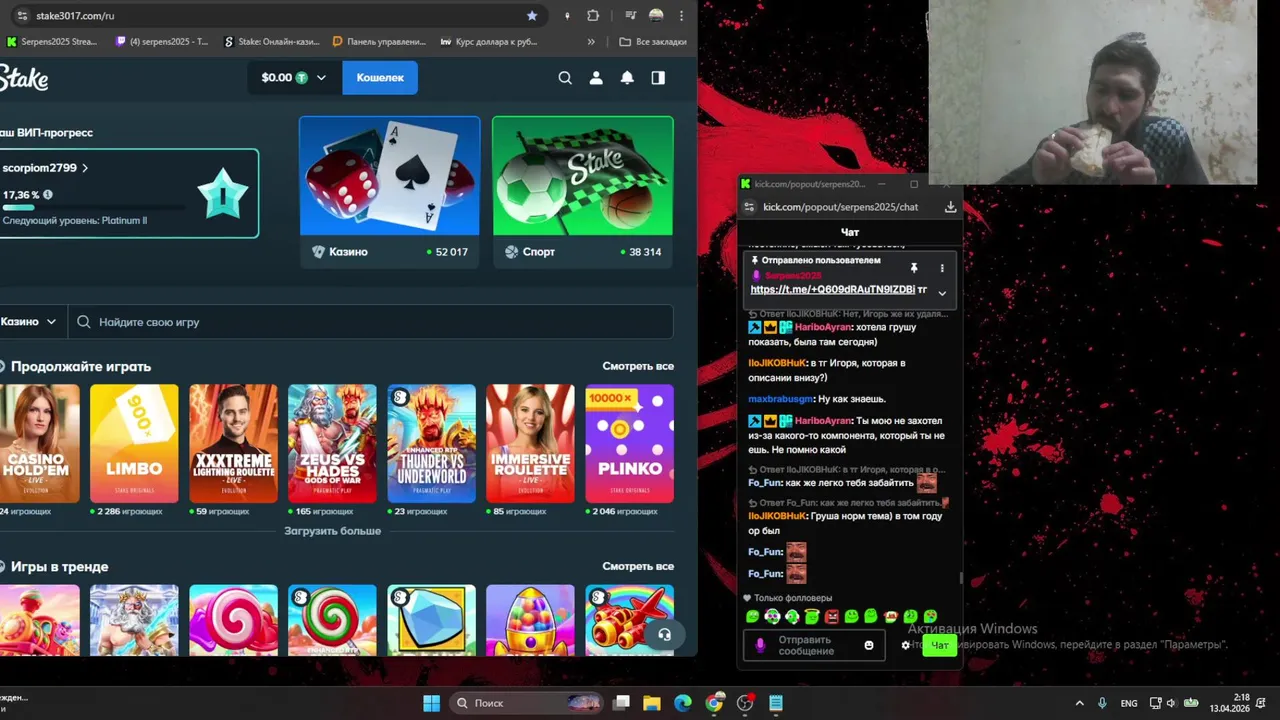This screenshot has height=720, width=1280.
Task: Expand the pinned chat message chevron
Action: click(x=941, y=293)
